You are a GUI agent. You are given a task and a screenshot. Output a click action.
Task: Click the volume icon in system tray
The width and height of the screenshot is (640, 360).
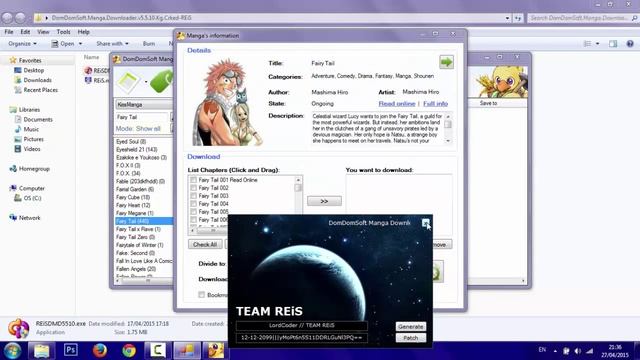pyautogui.click(x=578, y=351)
